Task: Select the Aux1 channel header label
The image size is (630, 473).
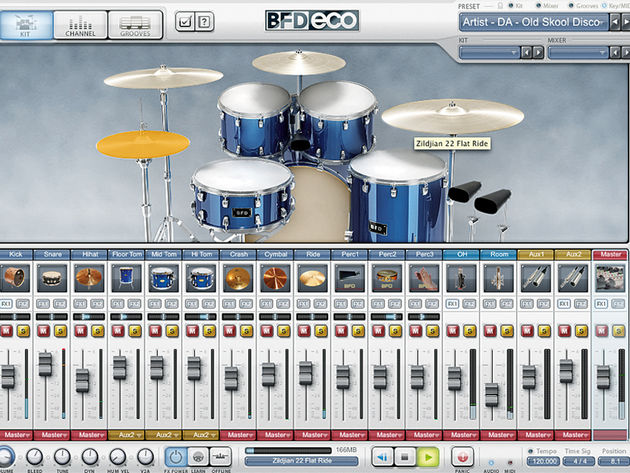Action: click(x=536, y=254)
